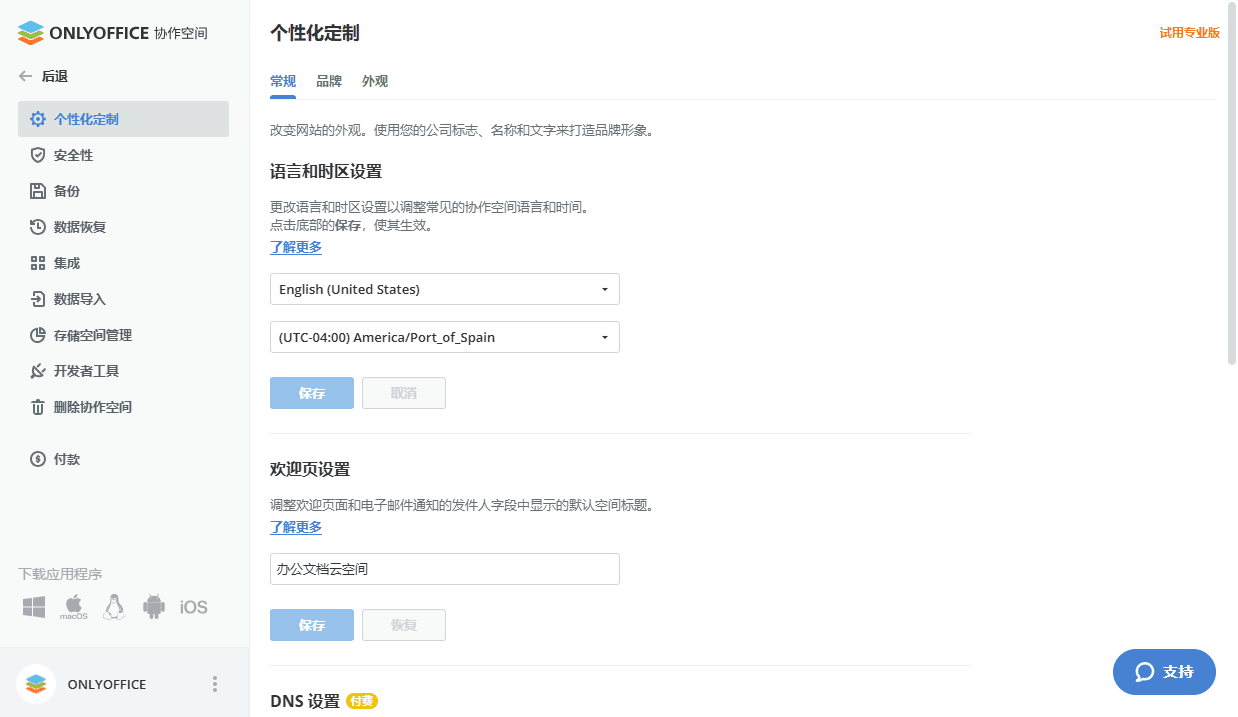Open the three-dot menu beside ONLYOFFICE profile
Screen dimensions: 1238x717
point(215,684)
